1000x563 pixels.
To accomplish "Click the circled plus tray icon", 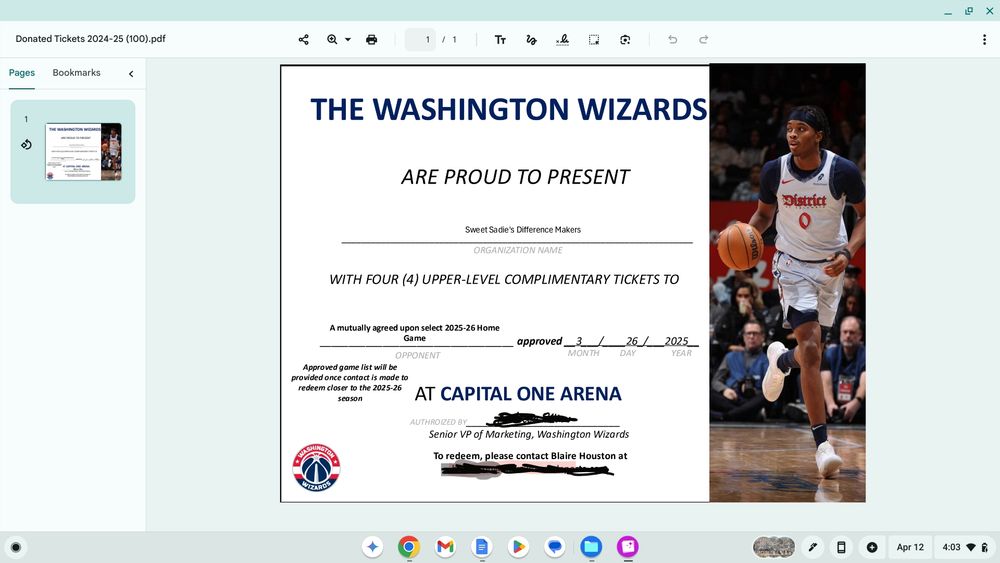I will pos(872,547).
